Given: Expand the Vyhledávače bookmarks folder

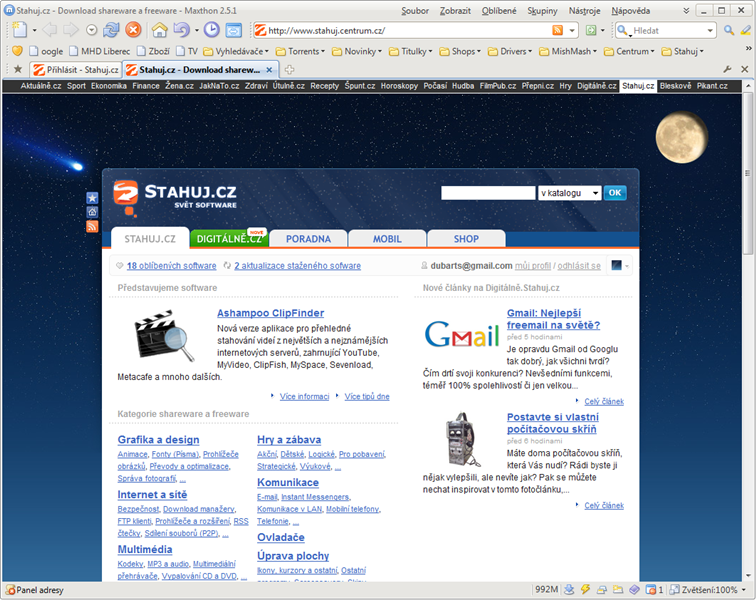Looking at the screenshot, I should tap(236, 51).
